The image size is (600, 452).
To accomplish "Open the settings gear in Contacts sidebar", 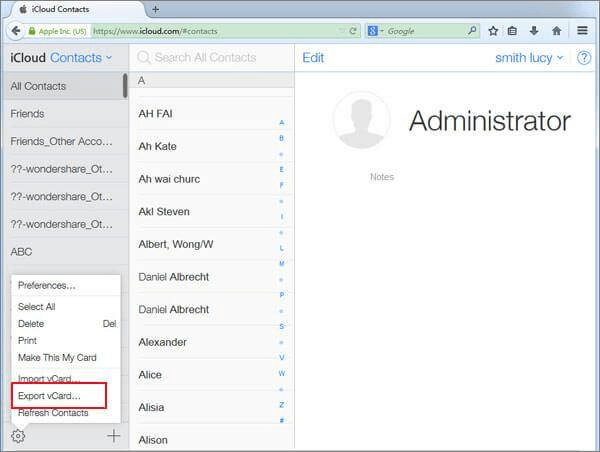I will 18,436.
